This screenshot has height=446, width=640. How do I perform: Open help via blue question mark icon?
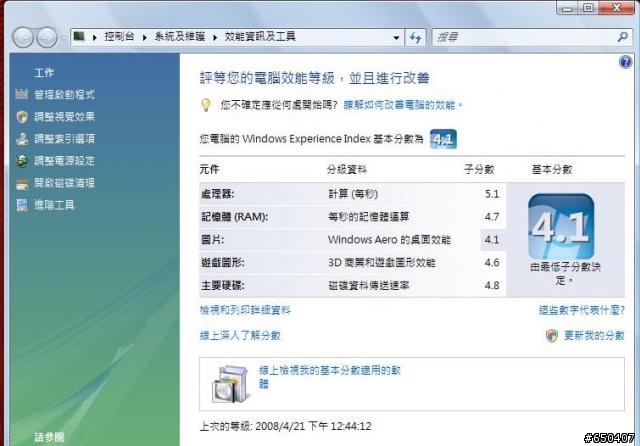[x=625, y=62]
